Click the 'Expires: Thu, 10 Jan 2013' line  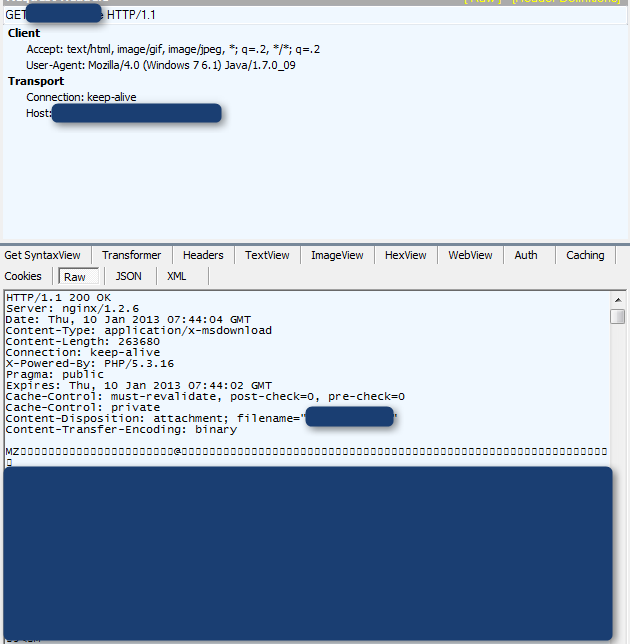tap(138, 386)
